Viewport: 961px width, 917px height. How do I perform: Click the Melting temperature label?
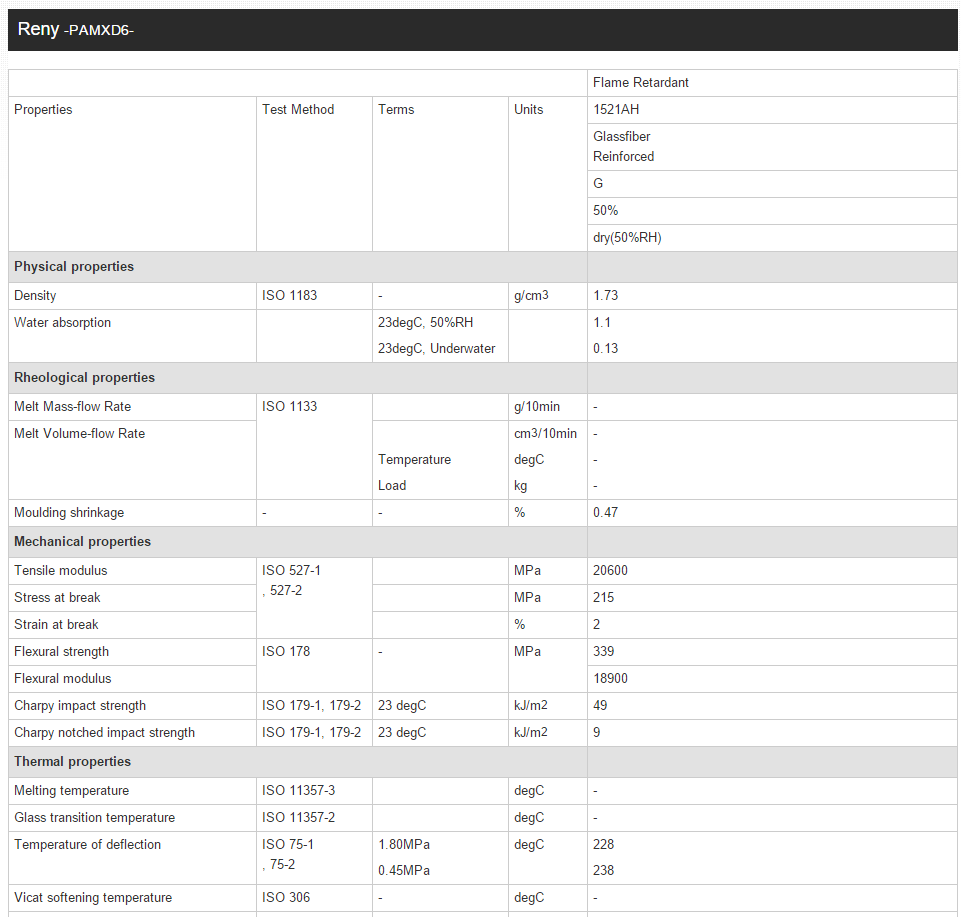(x=72, y=791)
